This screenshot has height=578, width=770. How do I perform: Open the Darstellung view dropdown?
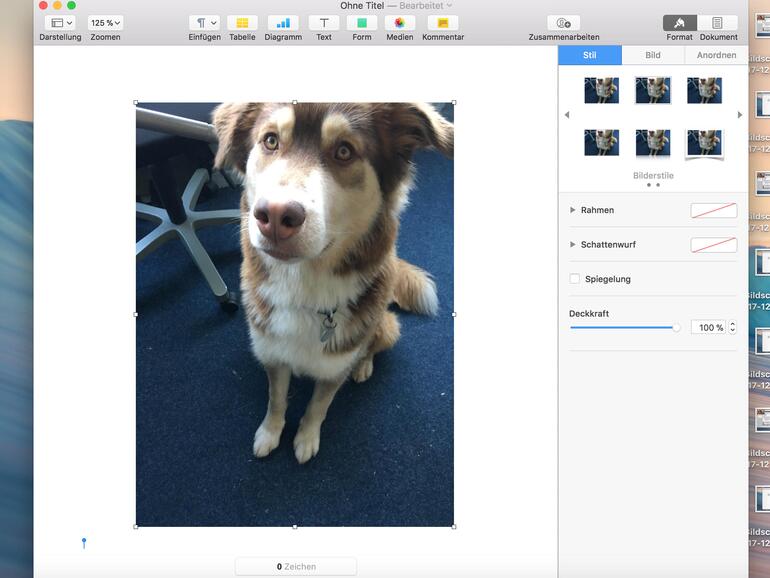[x=60, y=23]
